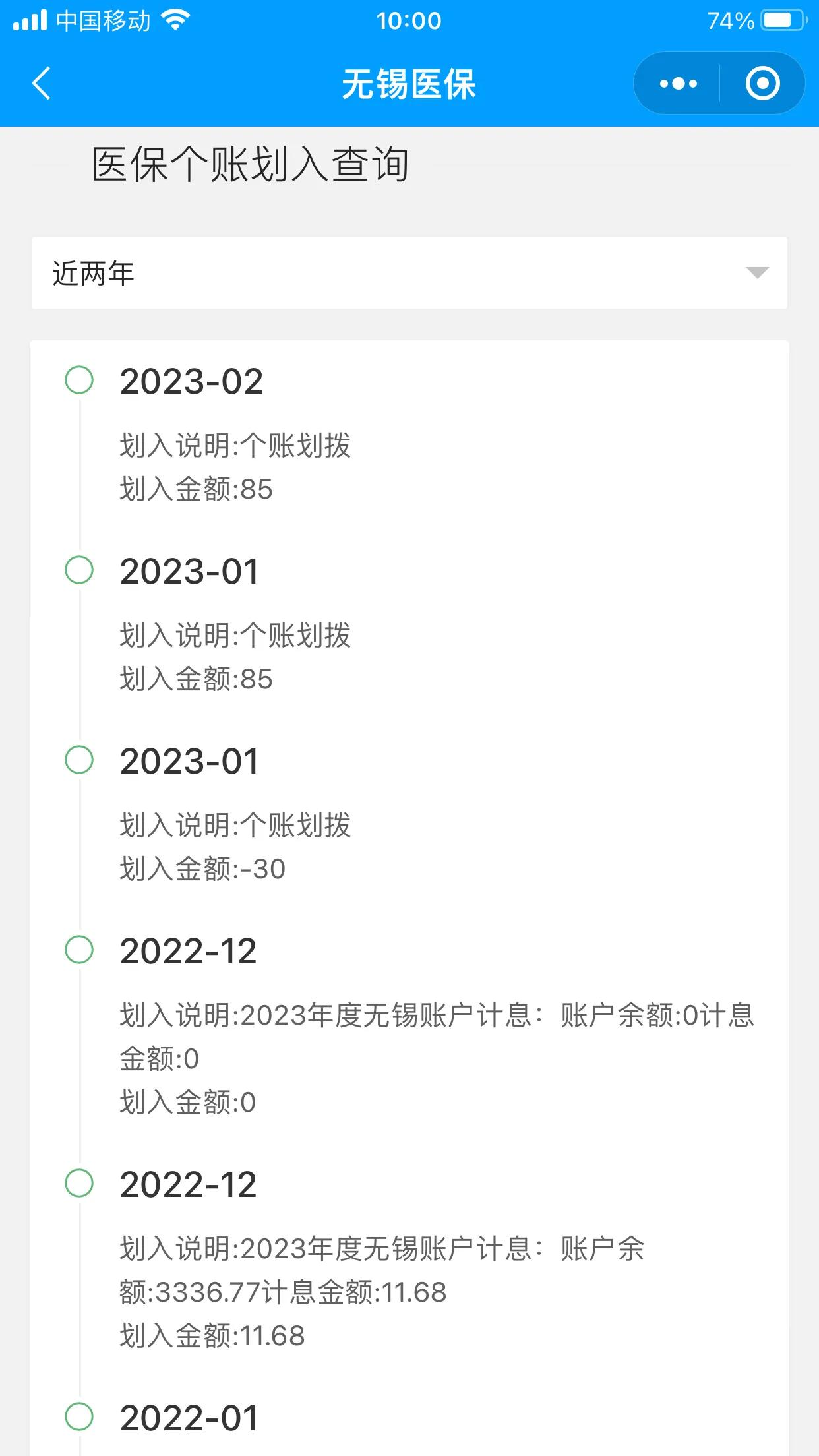Select the 2023-02 timeline circle marker
This screenshot has height=1456, width=819.
pyautogui.click(x=79, y=380)
